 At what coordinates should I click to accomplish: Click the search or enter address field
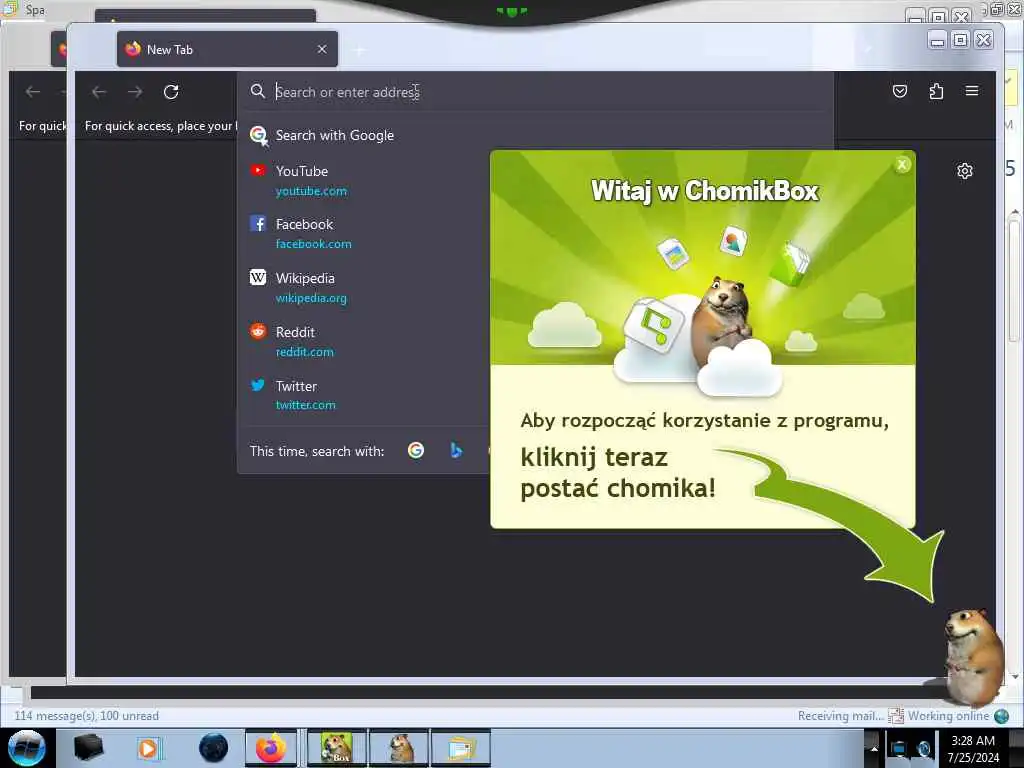click(536, 92)
